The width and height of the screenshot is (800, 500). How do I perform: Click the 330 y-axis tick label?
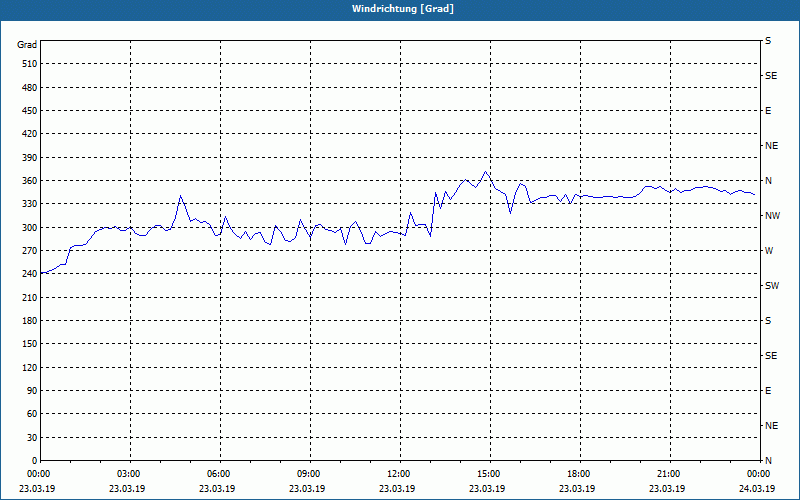[30, 204]
